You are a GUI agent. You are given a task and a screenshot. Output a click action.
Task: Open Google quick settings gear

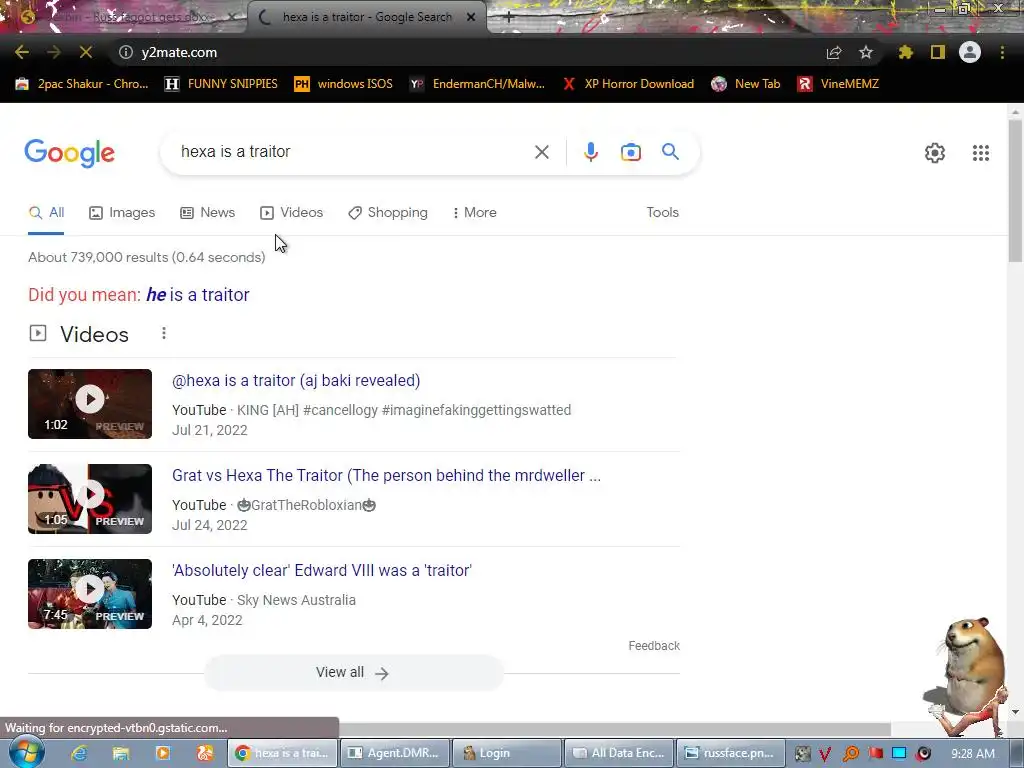click(935, 153)
